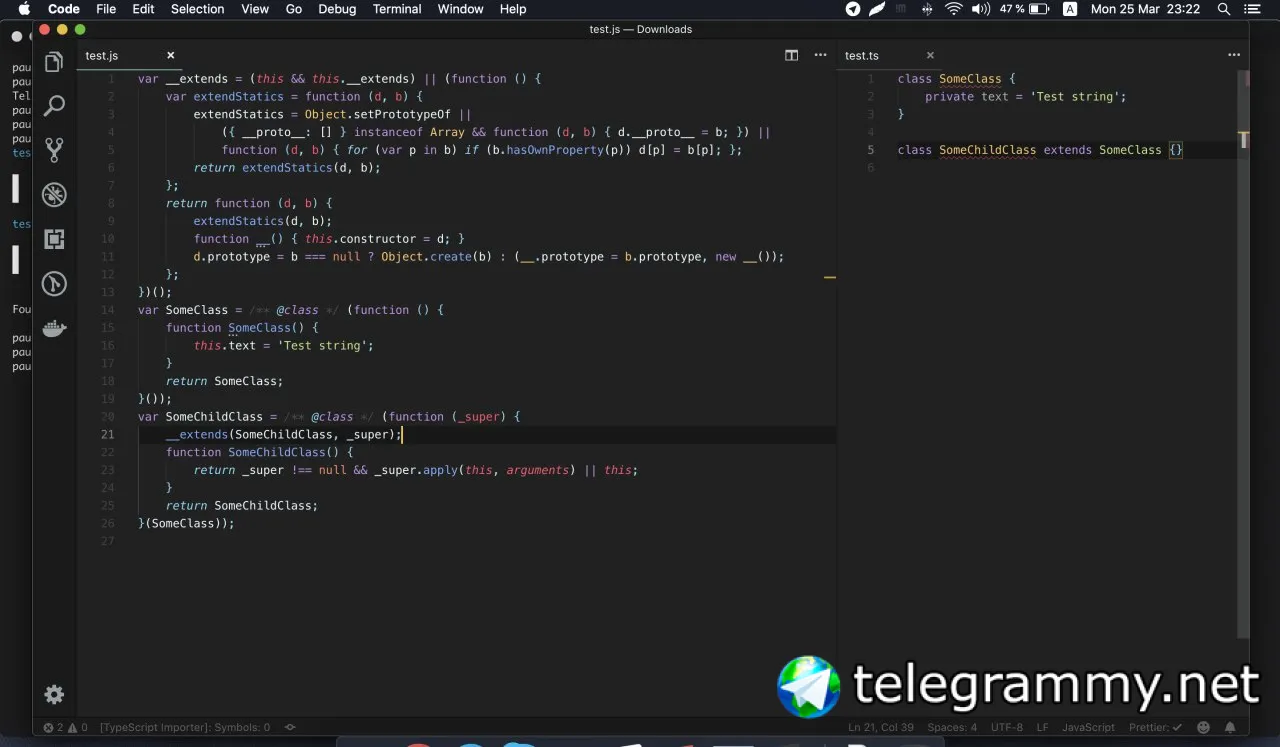This screenshot has width=1280, height=747.
Task: Show errors and warnings in status bar
Action: [x=65, y=728]
